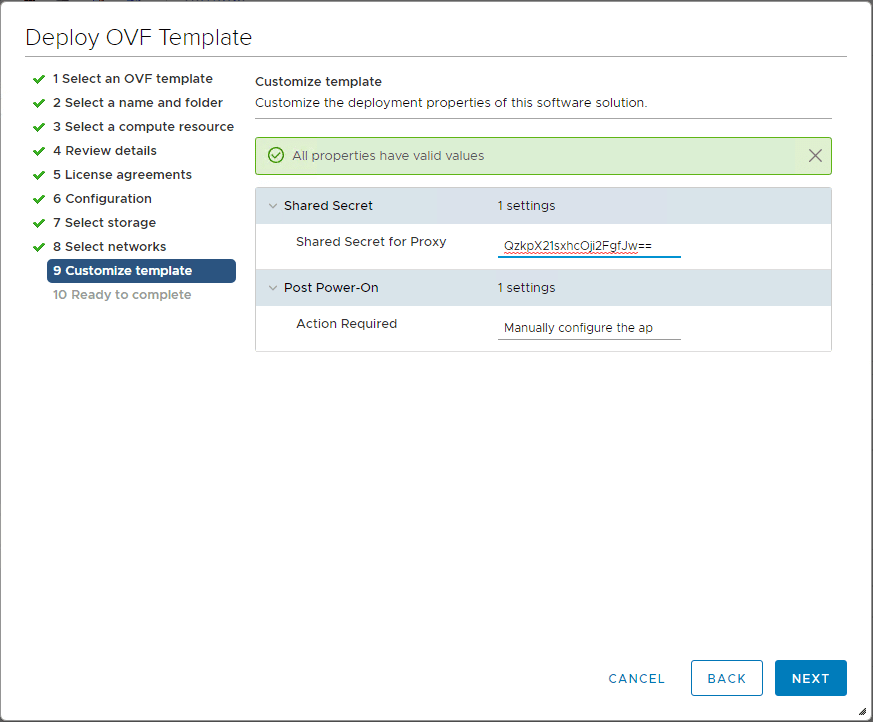This screenshot has width=873, height=722.
Task: Click step 10 Ready to complete
Action: click(x=120, y=294)
